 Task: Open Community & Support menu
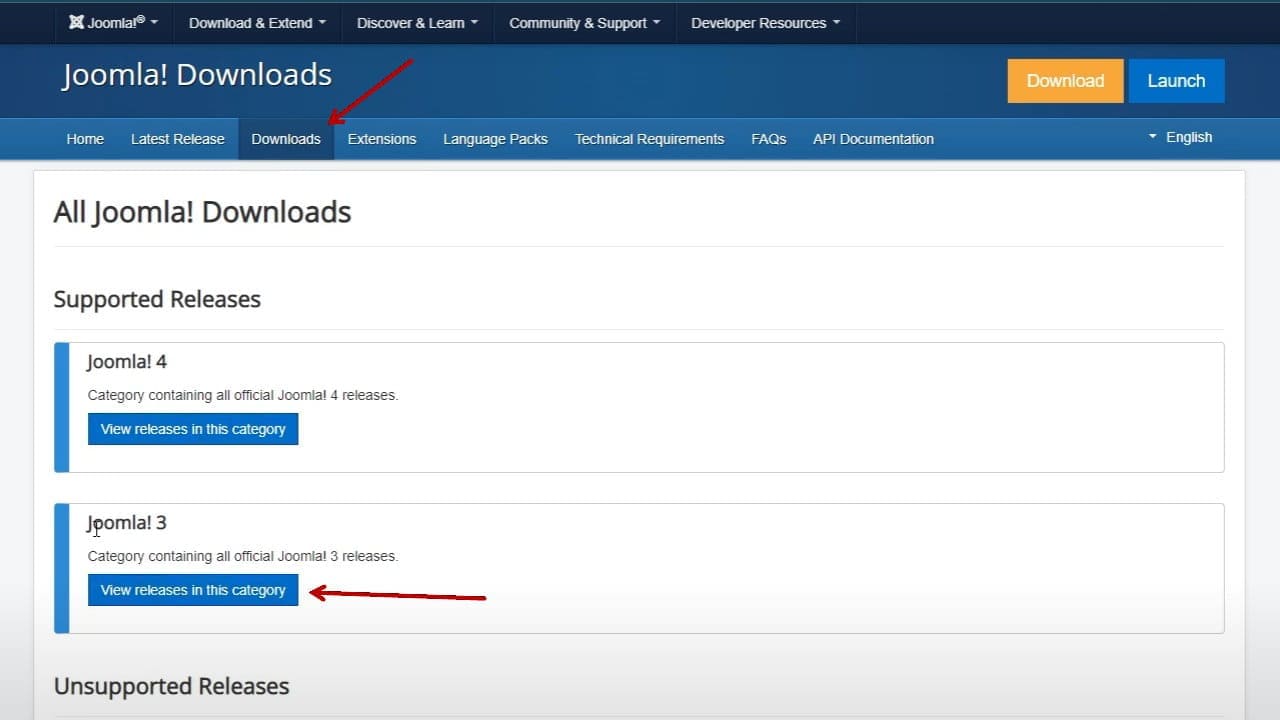[x=585, y=23]
